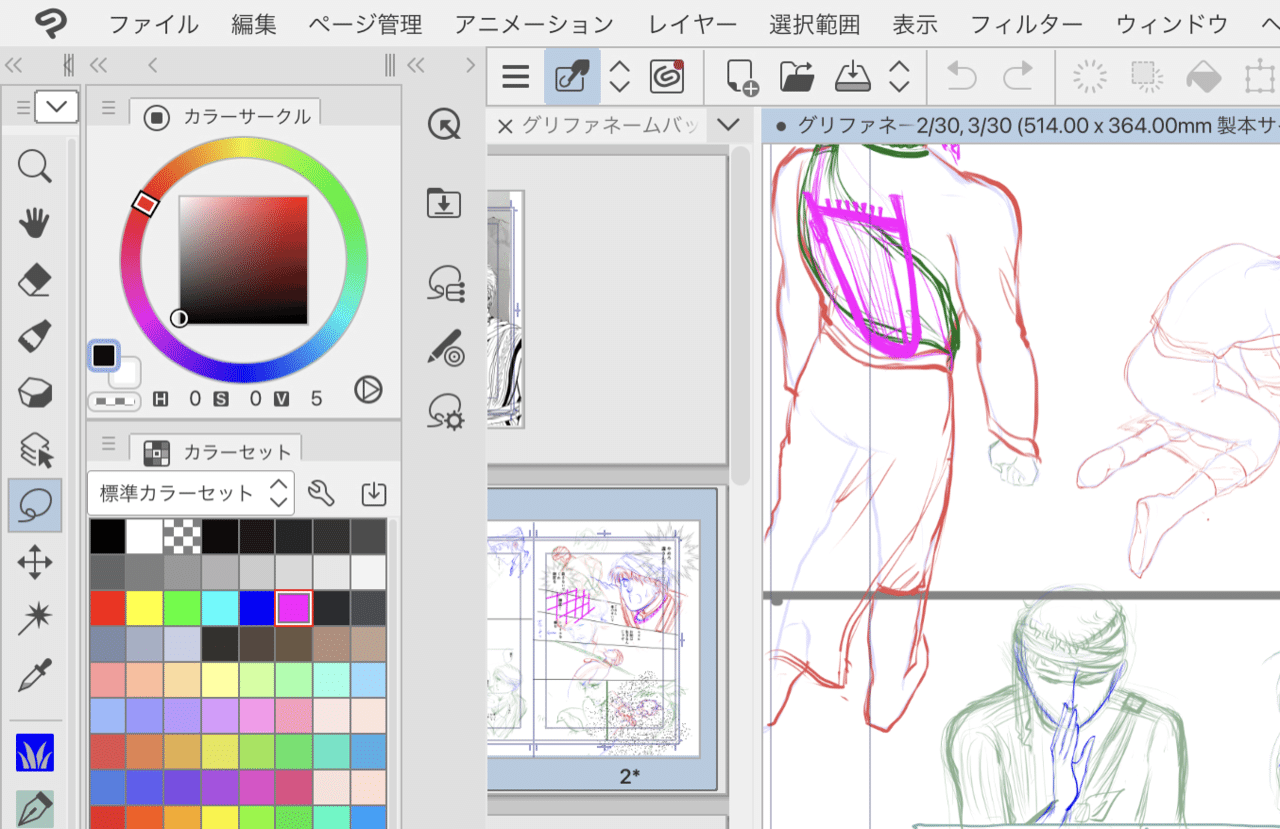The width and height of the screenshot is (1280, 829).
Task: Select the 3D object box tool
Action: click(35, 393)
